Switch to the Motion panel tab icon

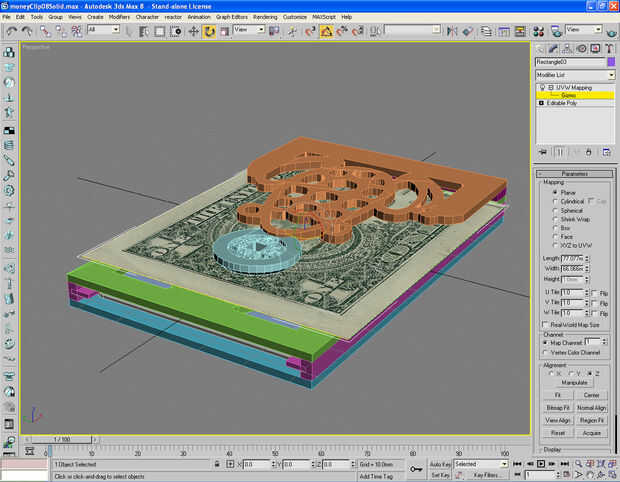[x=581, y=49]
